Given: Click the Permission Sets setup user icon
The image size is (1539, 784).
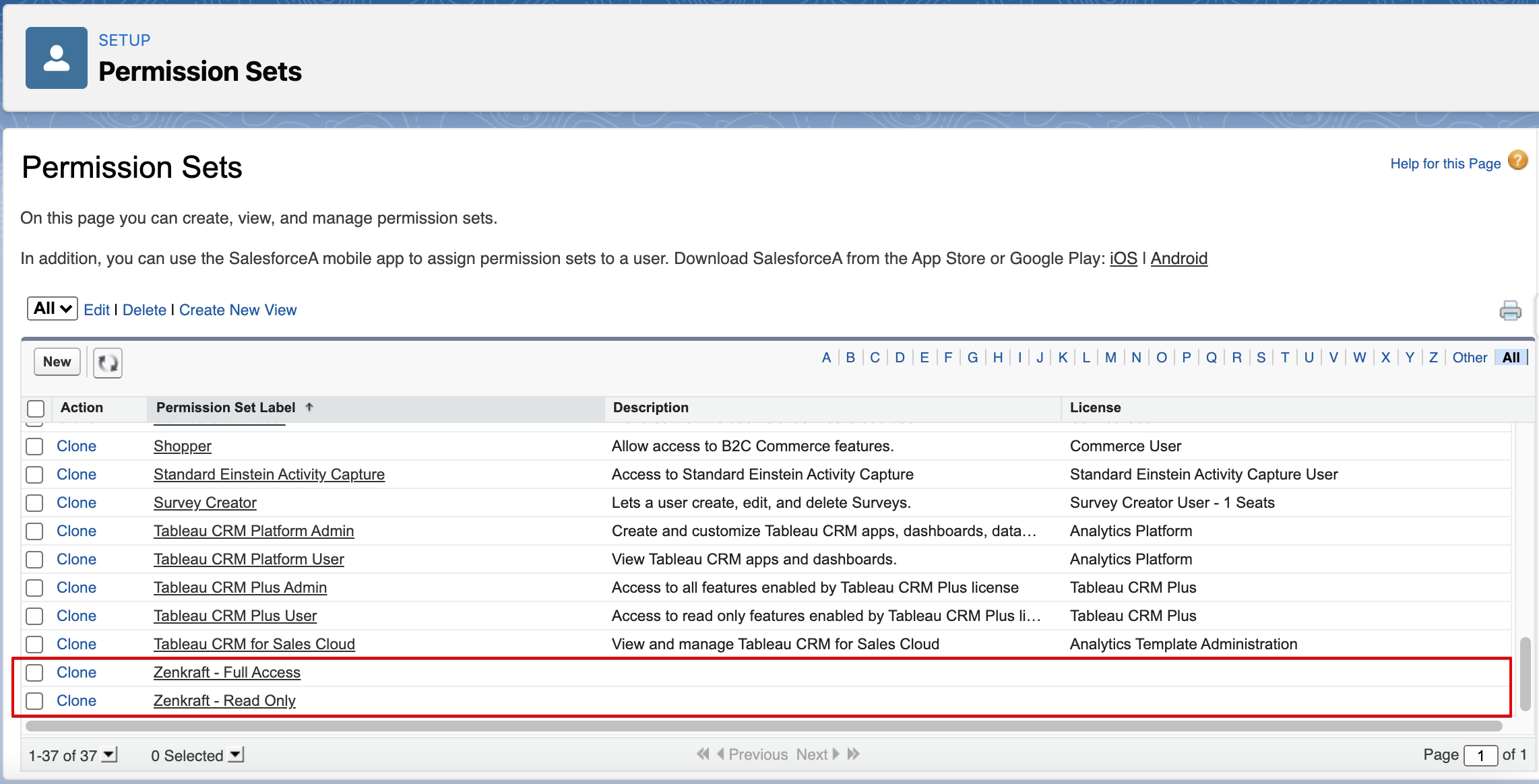Looking at the screenshot, I should (57, 58).
